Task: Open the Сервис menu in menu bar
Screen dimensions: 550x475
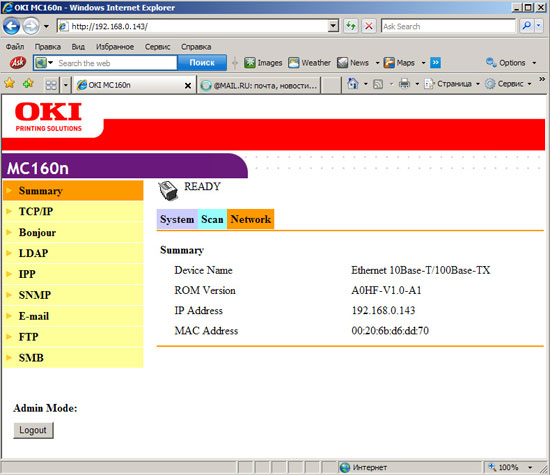Action: (157, 47)
